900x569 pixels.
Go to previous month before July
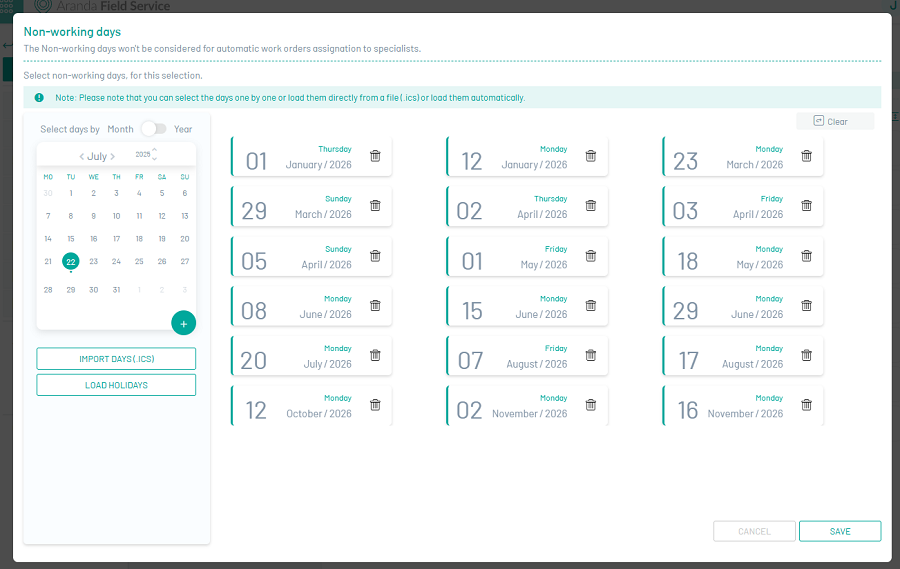(81, 157)
